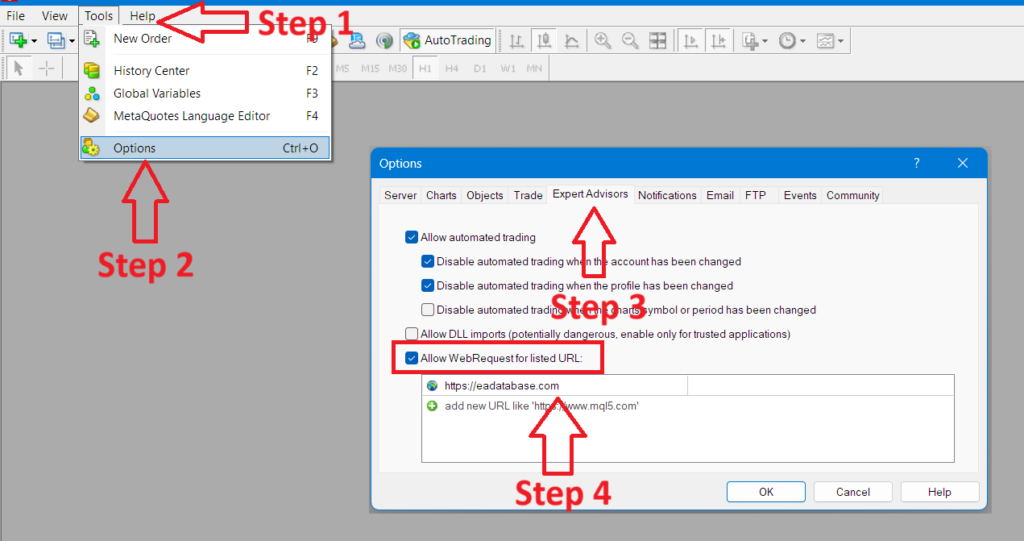This screenshot has width=1024, height=541.
Task: Select the M30 timeframe
Action: (398, 69)
